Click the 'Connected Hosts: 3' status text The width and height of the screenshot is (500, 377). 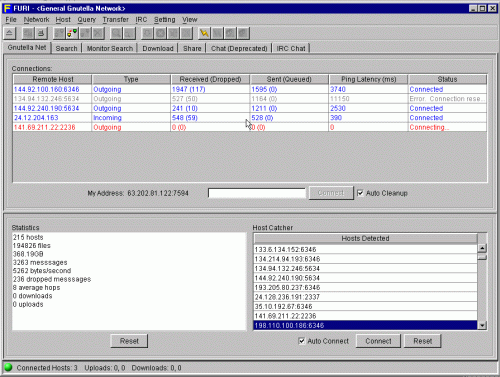pyautogui.click(x=47, y=368)
